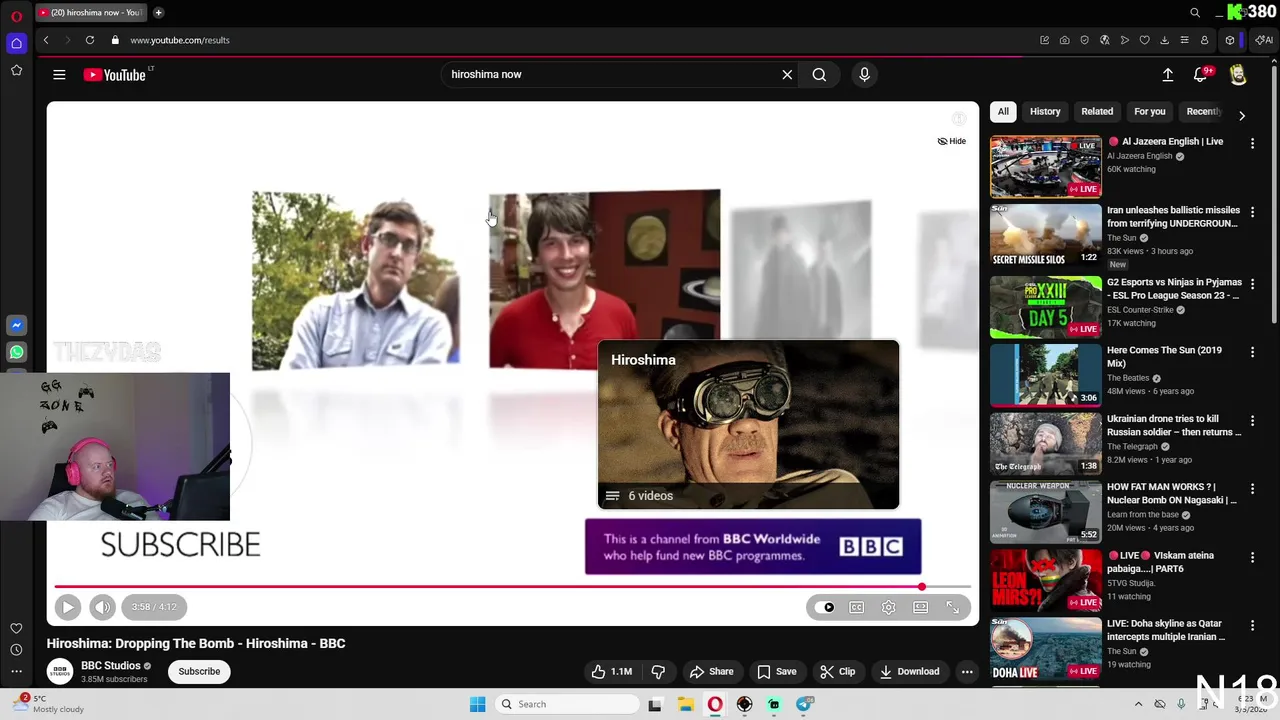Open Al Jazeera English Live video
The height and width of the screenshot is (720, 1280).
1046,167
